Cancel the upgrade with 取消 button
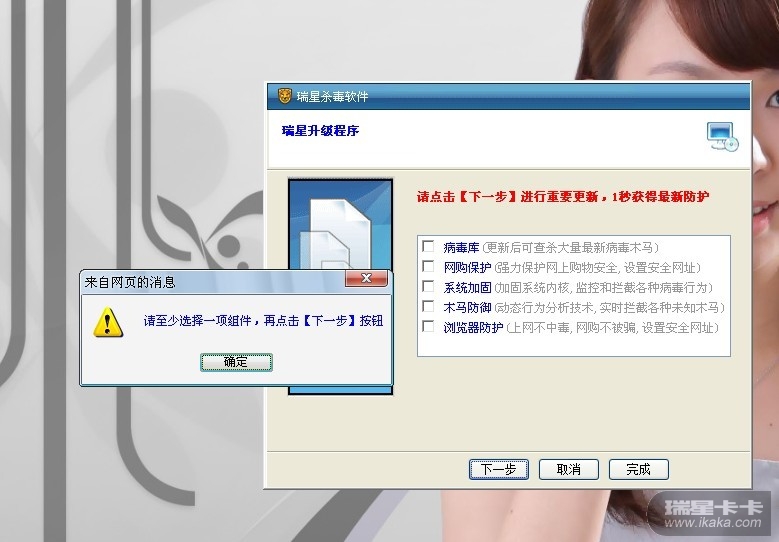This screenshot has width=779, height=542. (569, 469)
